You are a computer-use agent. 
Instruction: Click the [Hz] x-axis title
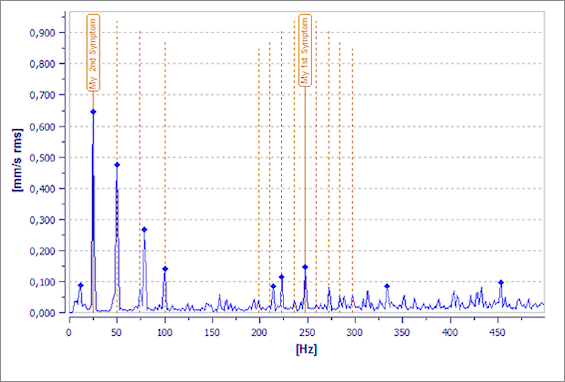point(306,349)
